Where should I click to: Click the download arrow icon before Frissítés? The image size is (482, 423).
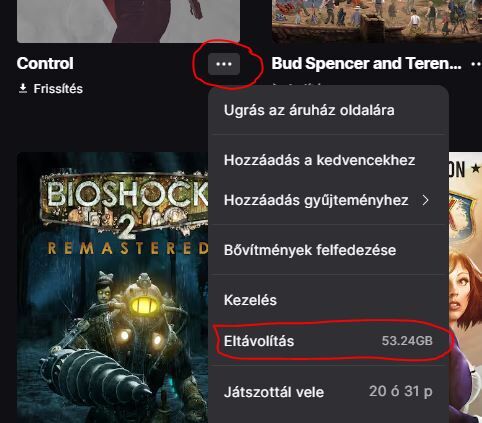(23, 88)
